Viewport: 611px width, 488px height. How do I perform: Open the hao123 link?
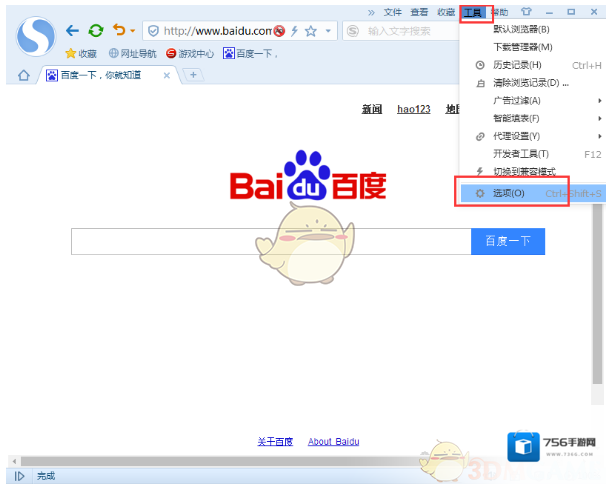tap(413, 109)
